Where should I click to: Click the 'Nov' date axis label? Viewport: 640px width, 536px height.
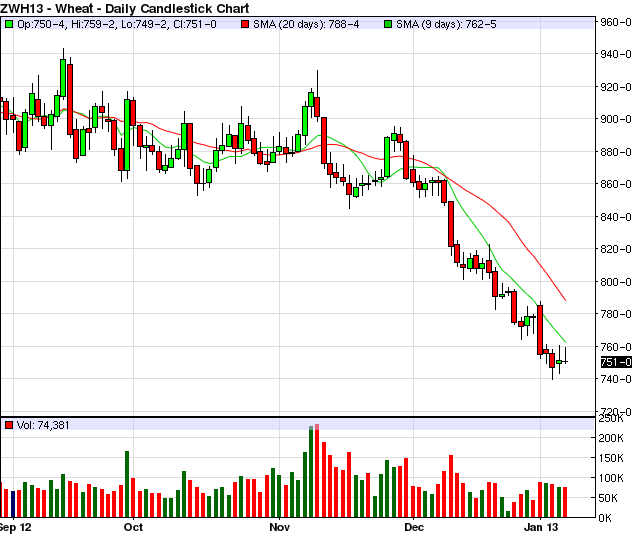click(280, 527)
